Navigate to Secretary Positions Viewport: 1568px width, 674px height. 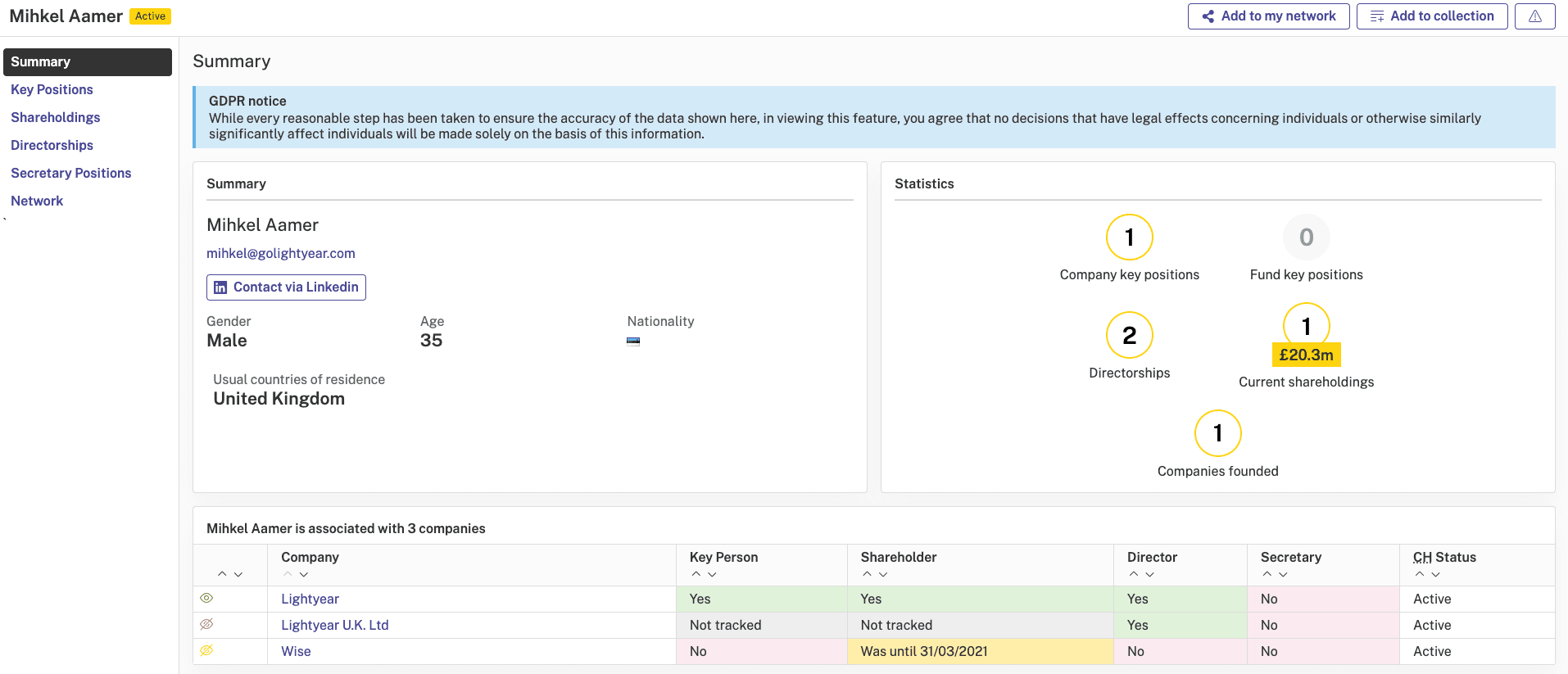tap(71, 174)
